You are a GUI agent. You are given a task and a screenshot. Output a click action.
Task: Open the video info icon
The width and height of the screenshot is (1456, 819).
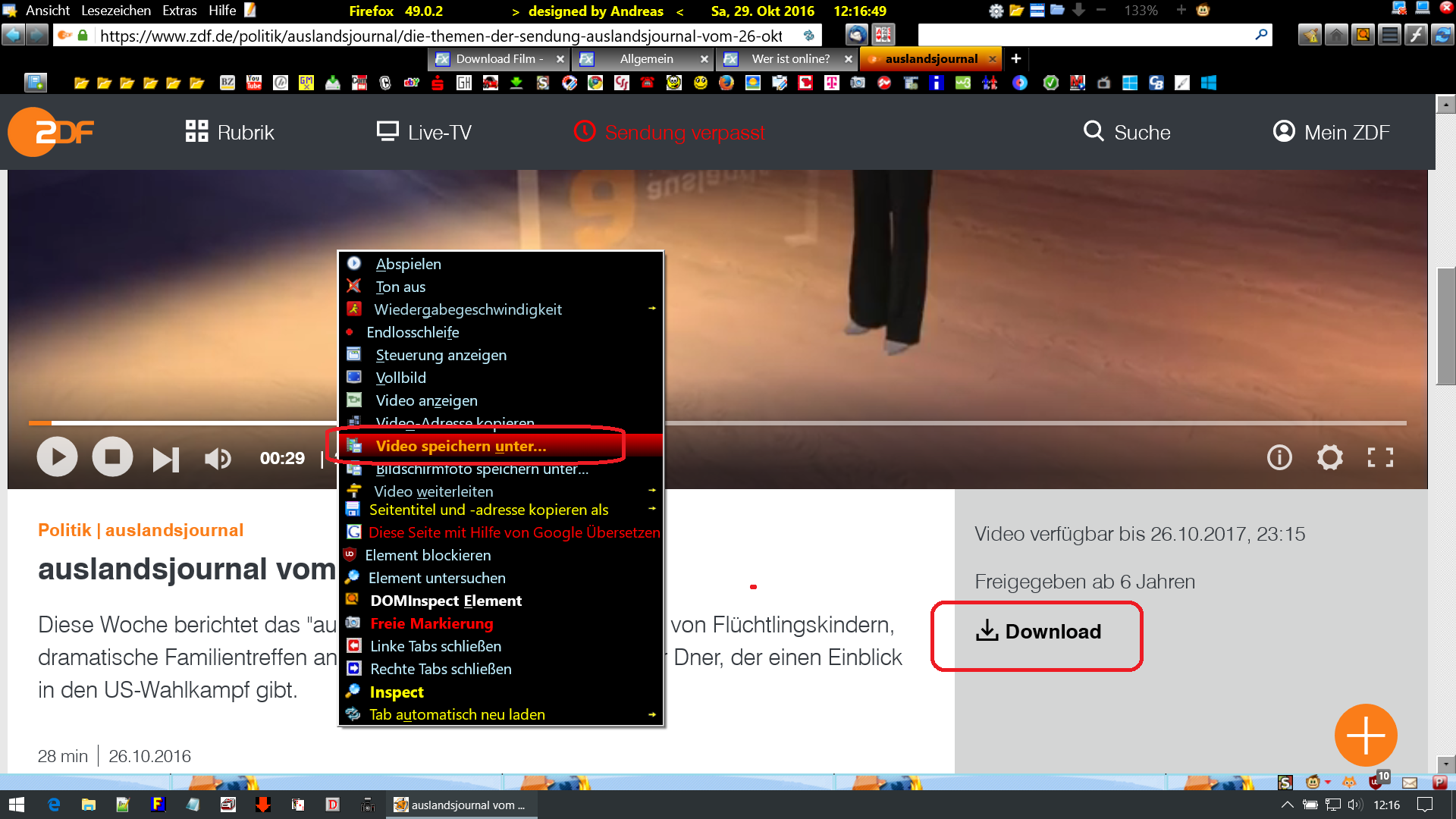1279,457
